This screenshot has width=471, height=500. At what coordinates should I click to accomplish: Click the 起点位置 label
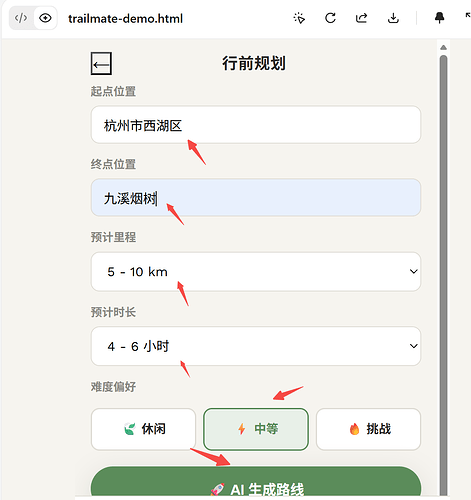(x=113, y=91)
